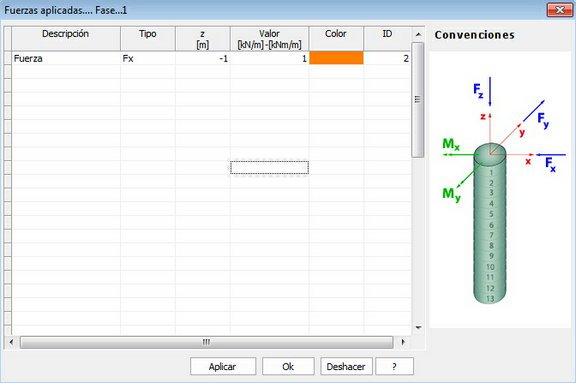Select the Fx cell in the Tipo column
Viewport: 576px width, 383px height.
148,58
